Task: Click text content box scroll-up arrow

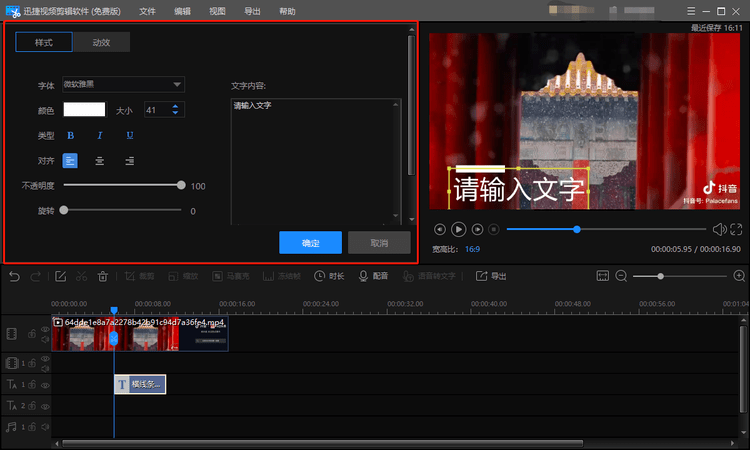Action: pyautogui.click(x=396, y=104)
